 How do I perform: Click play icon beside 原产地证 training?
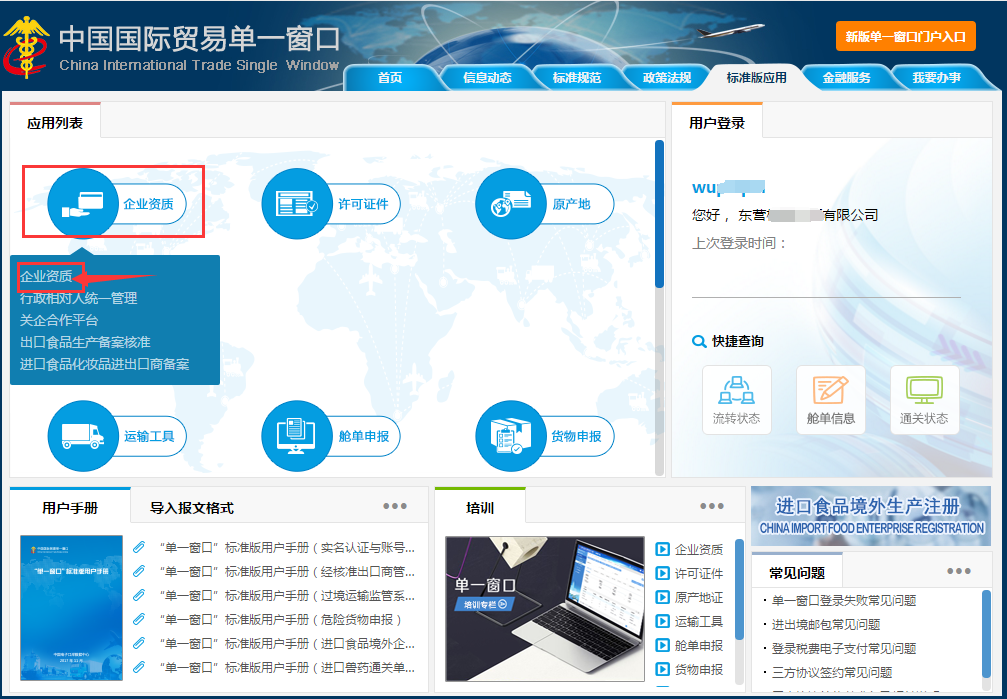662,597
